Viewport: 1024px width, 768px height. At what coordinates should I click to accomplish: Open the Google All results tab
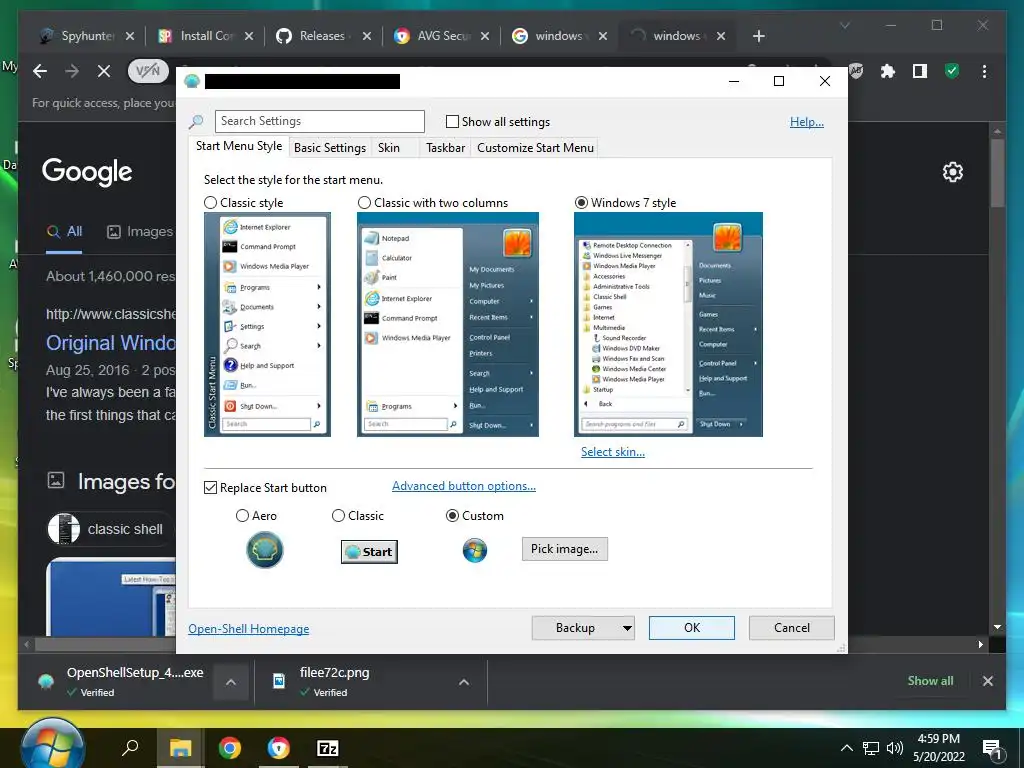pos(65,231)
